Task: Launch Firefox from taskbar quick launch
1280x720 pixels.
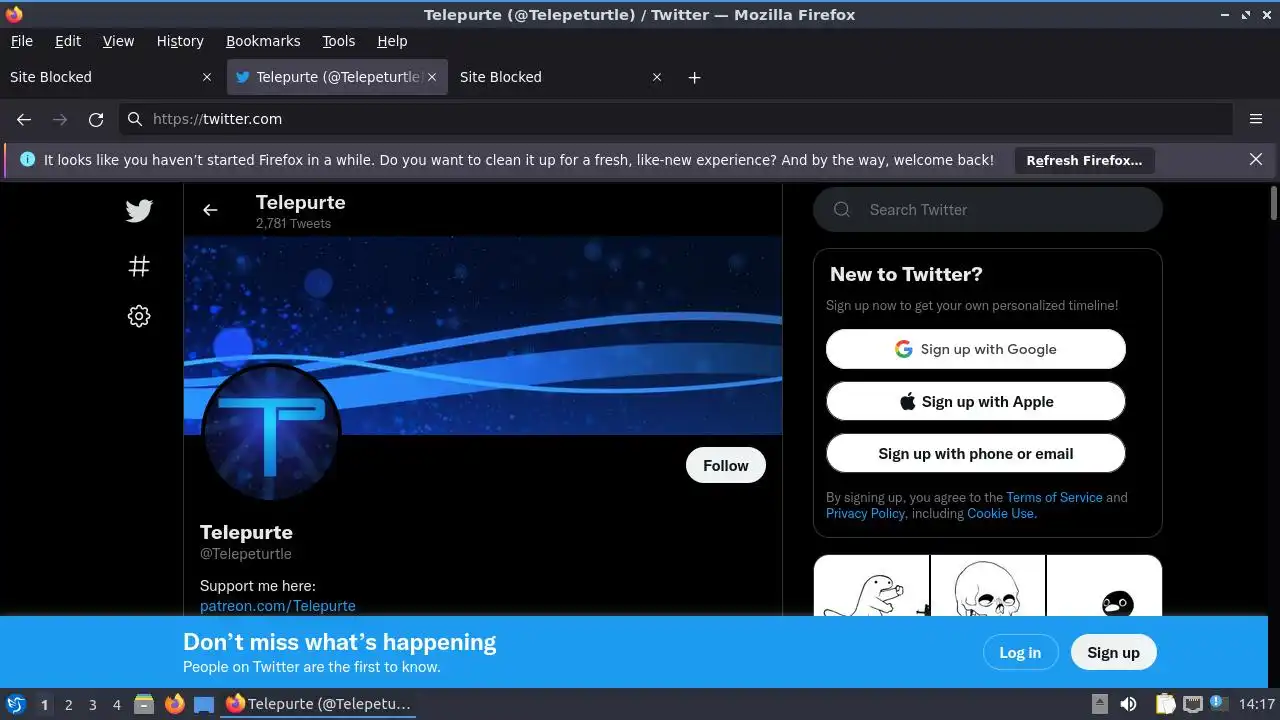Action: pos(174,704)
